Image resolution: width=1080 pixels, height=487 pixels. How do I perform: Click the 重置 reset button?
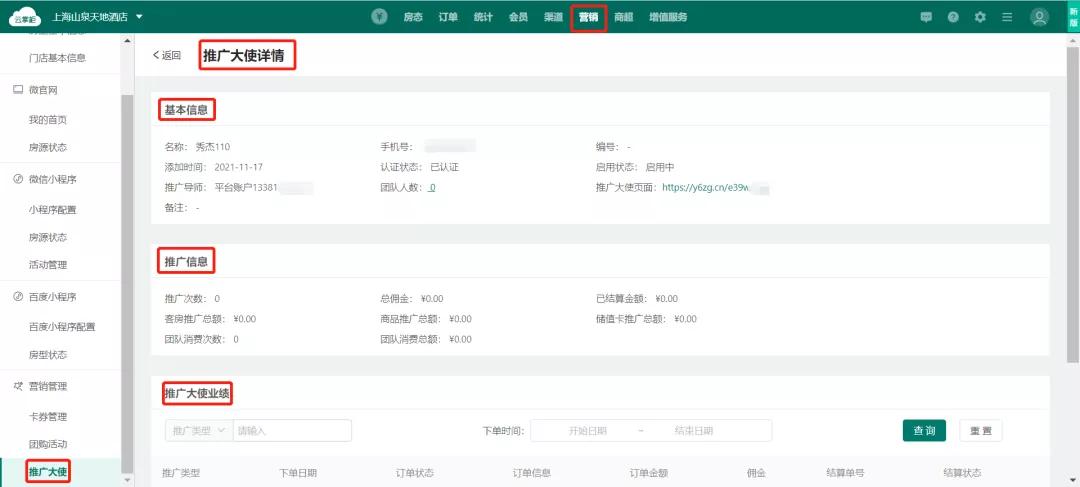pos(981,431)
